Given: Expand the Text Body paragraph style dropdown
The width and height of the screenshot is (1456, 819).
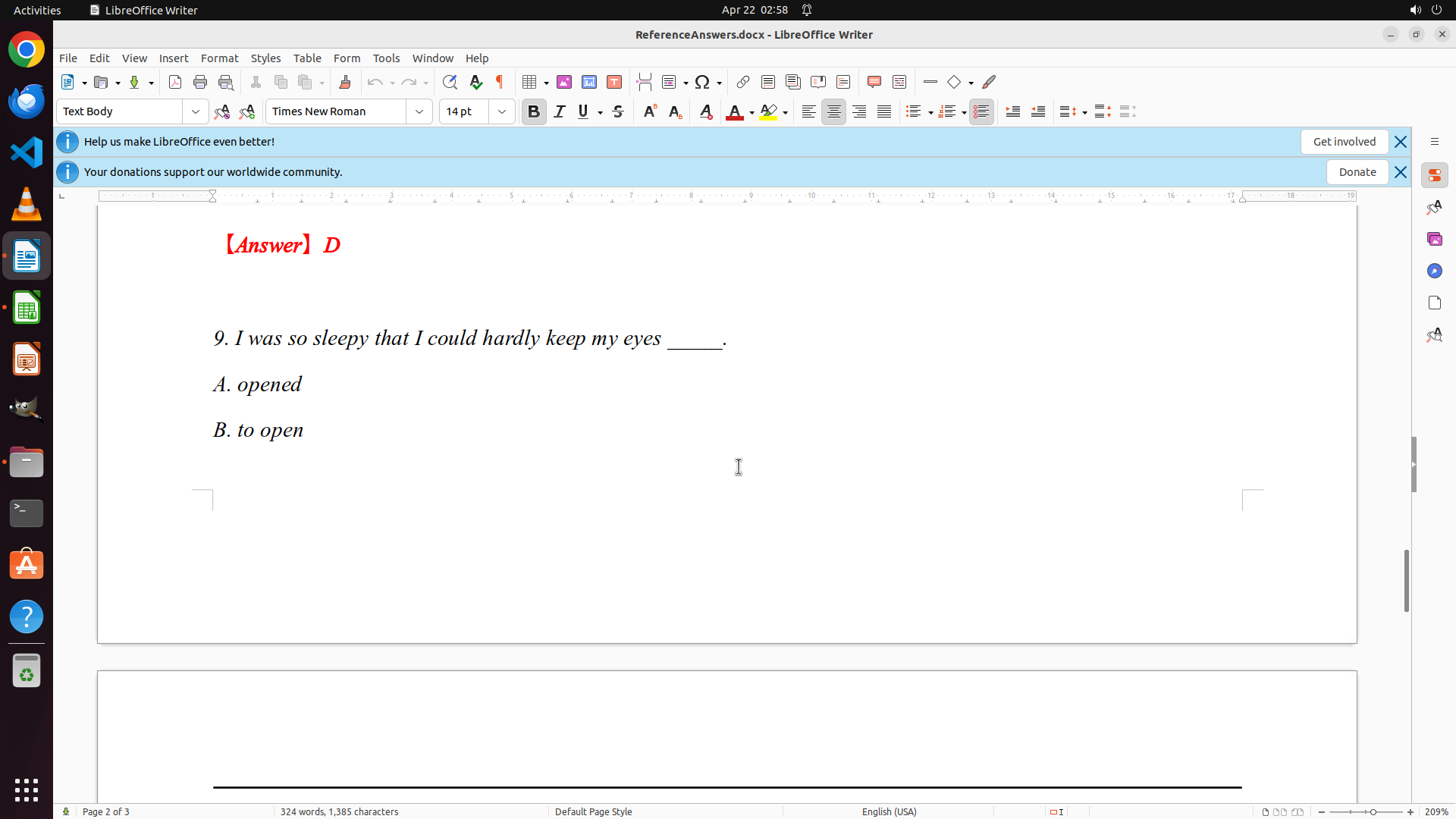Looking at the screenshot, I should click(x=196, y=111).
